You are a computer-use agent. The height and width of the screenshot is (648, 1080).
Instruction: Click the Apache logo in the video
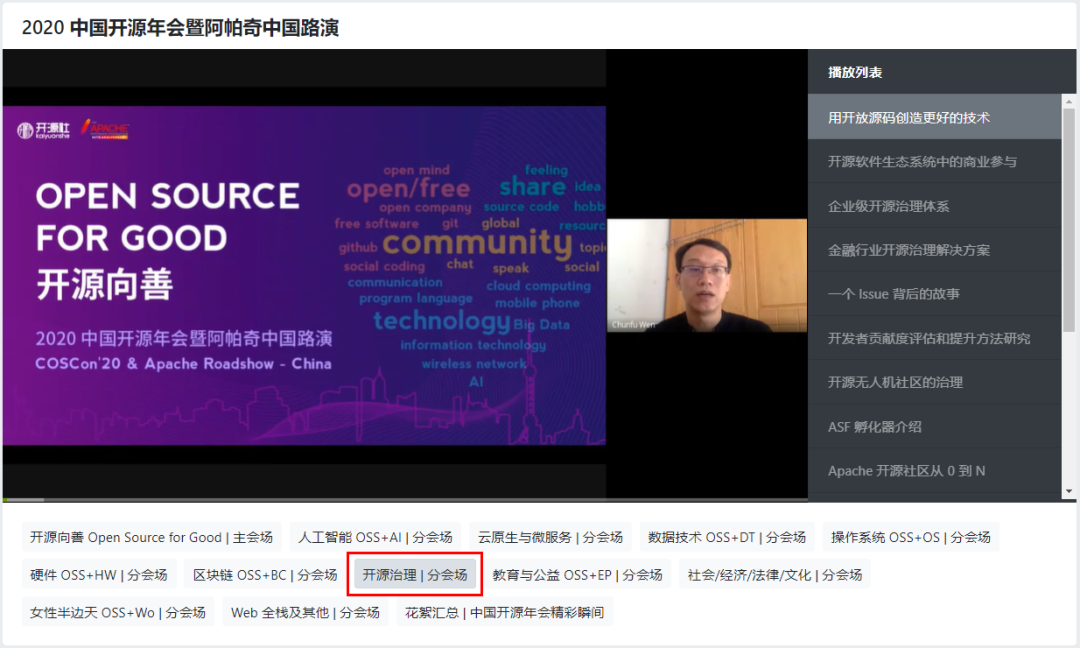(x=105, y=129)
